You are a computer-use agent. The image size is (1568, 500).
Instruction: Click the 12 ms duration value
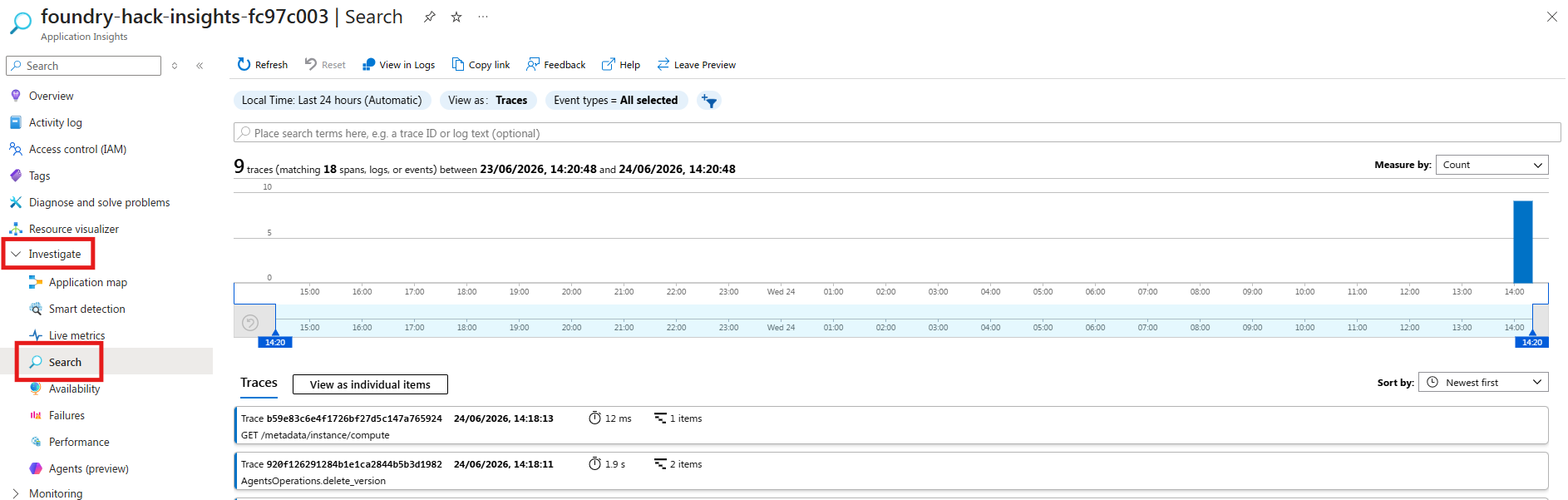618,418
